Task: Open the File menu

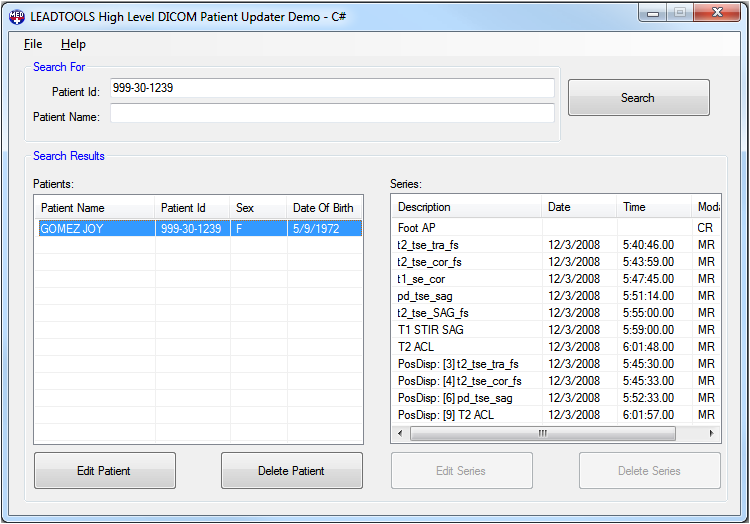Action: (x=33, y=44)
